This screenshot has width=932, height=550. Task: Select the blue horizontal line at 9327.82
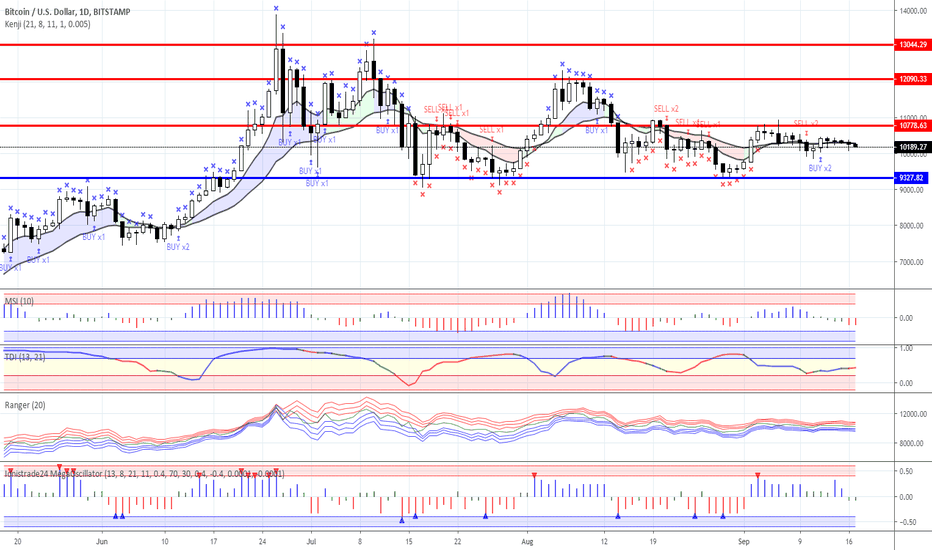(446, 178)
